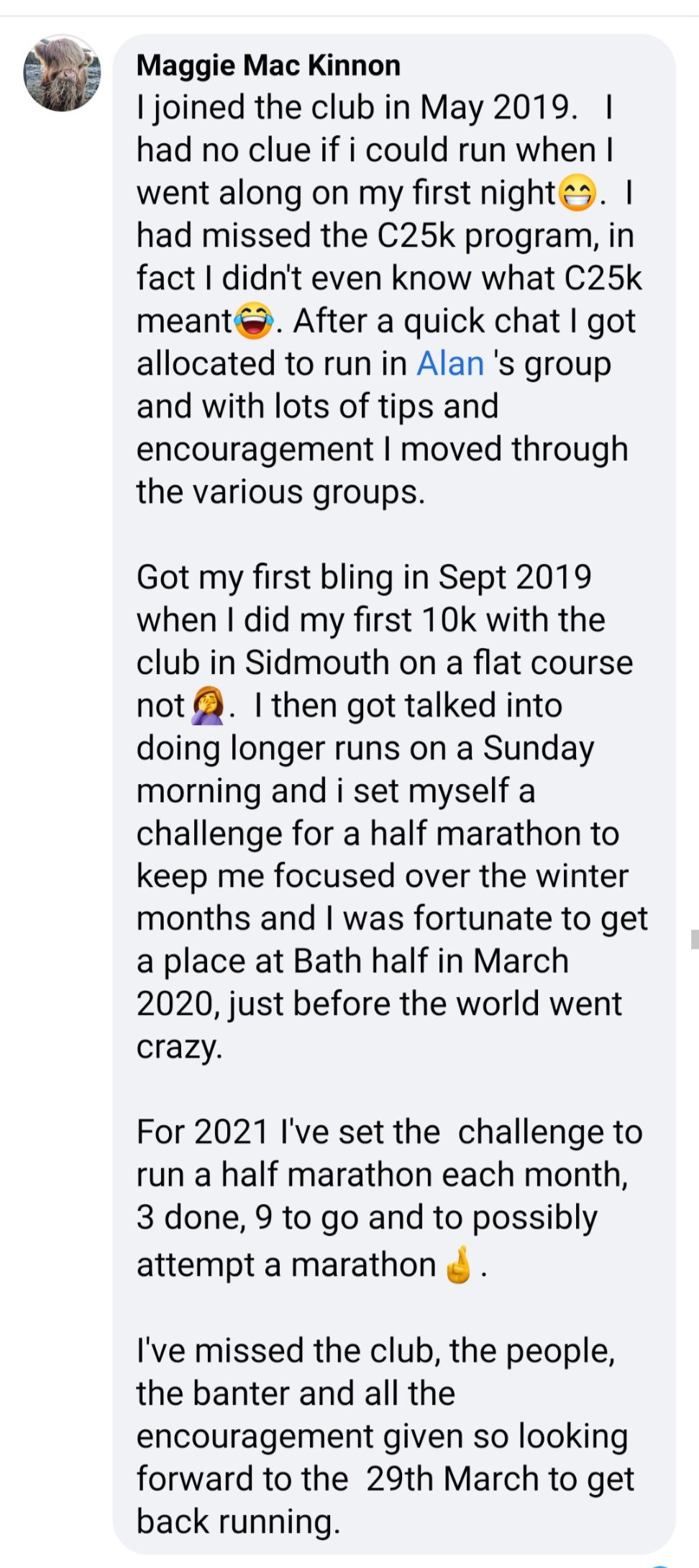This screenshot has width=699, height=1568.
Task: Tap the 'Sept 2019' date text
Action: point(515,577)
